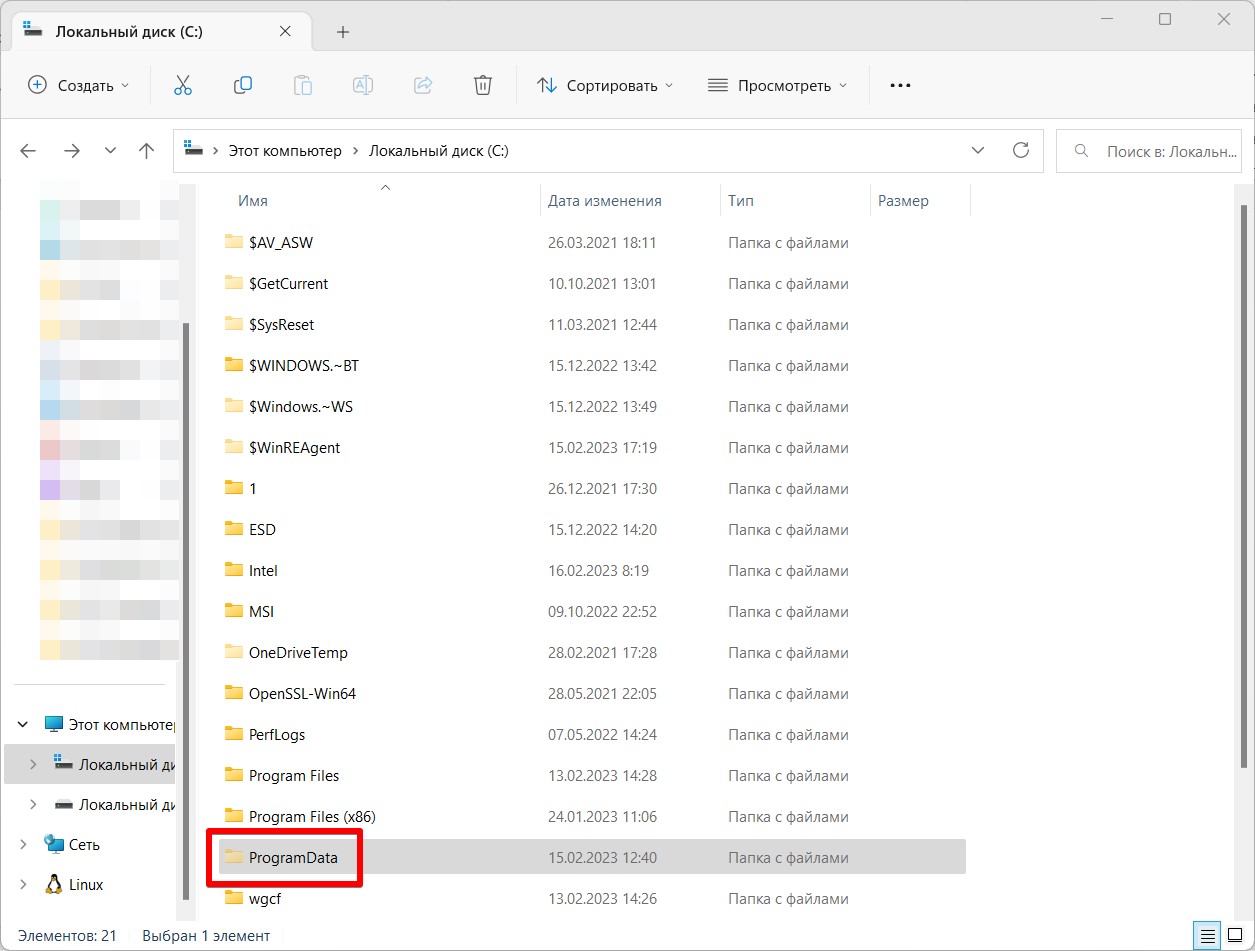
Task: Click in the search field Поиск в: Локальн...
Action: [x=1150, y=151]
